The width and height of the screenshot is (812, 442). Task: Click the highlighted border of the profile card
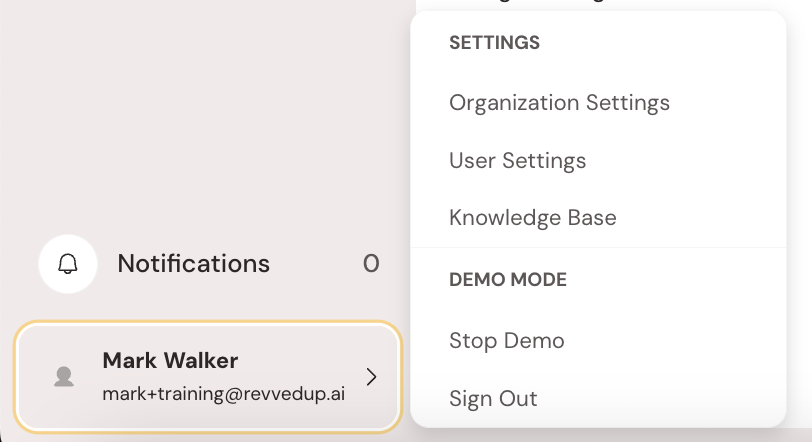point(208,323)
